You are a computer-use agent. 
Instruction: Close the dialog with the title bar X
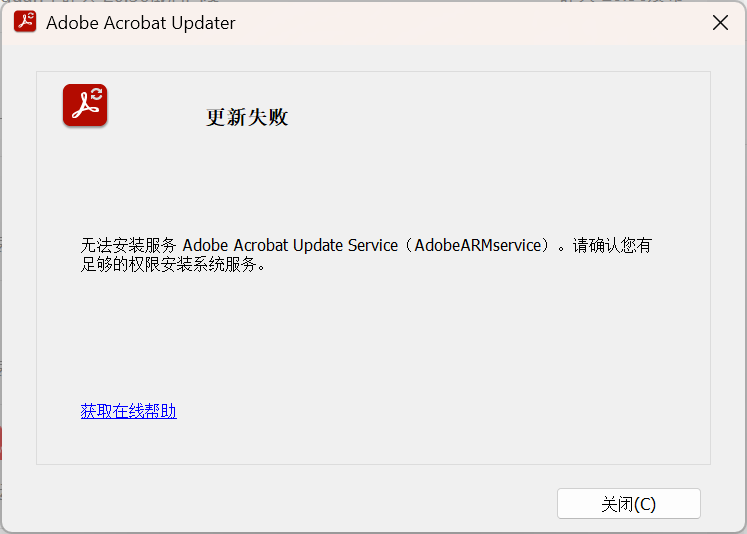720,22
